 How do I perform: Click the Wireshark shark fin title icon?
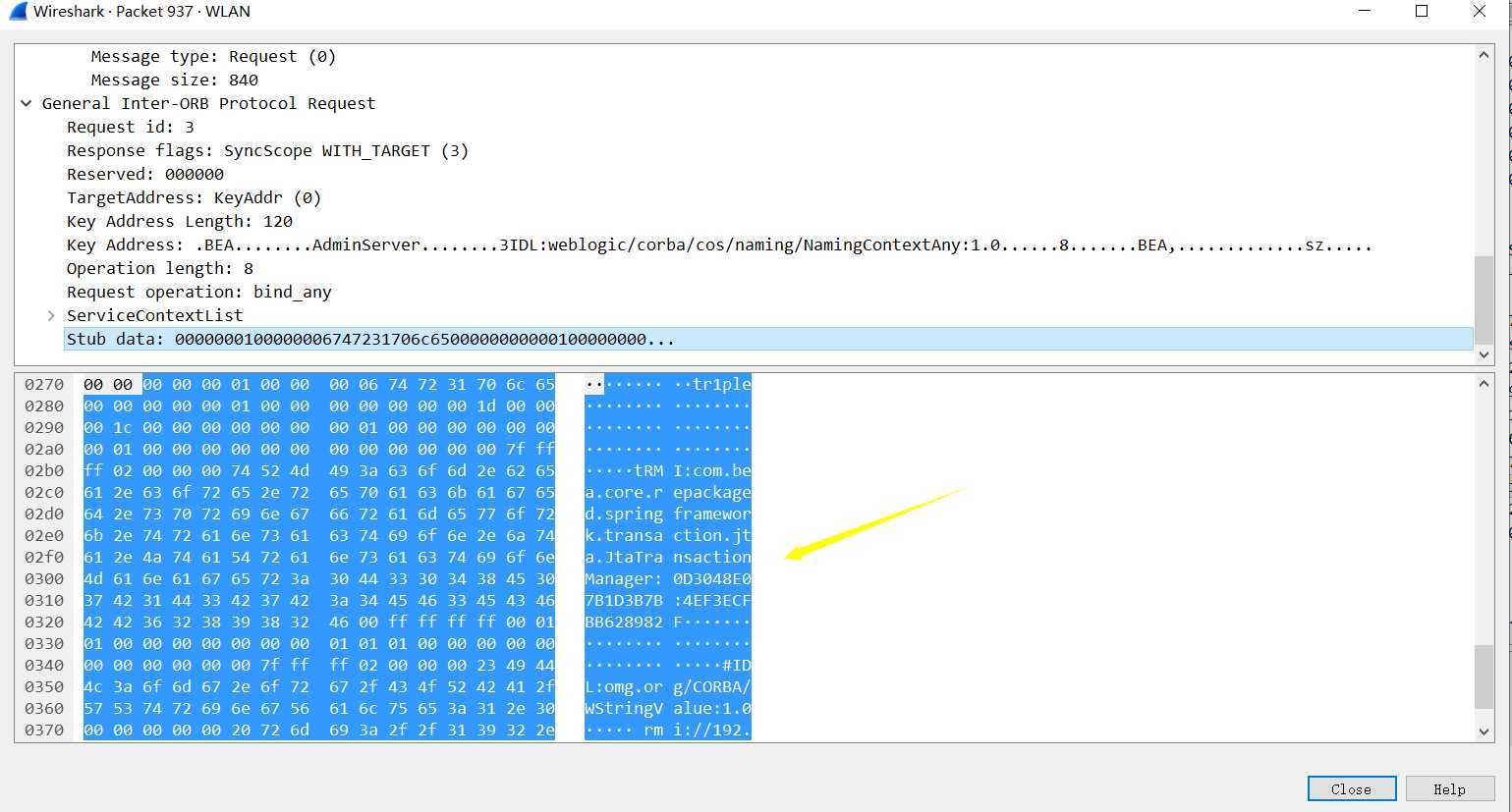(x=18, y=12)
